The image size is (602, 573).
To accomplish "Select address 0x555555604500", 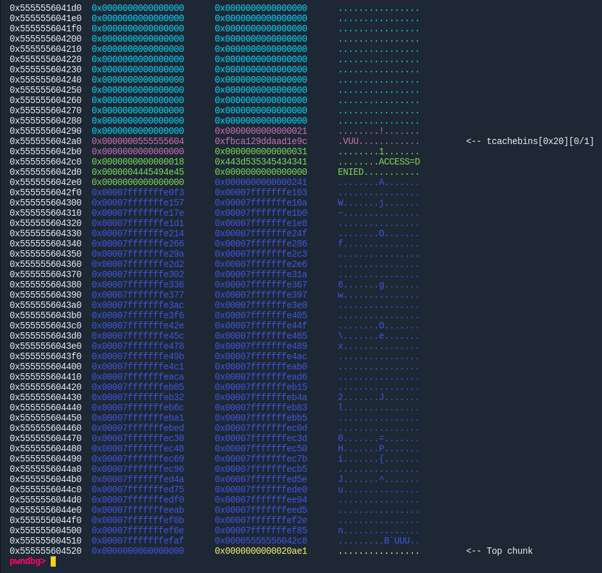I will coord(45,530).
